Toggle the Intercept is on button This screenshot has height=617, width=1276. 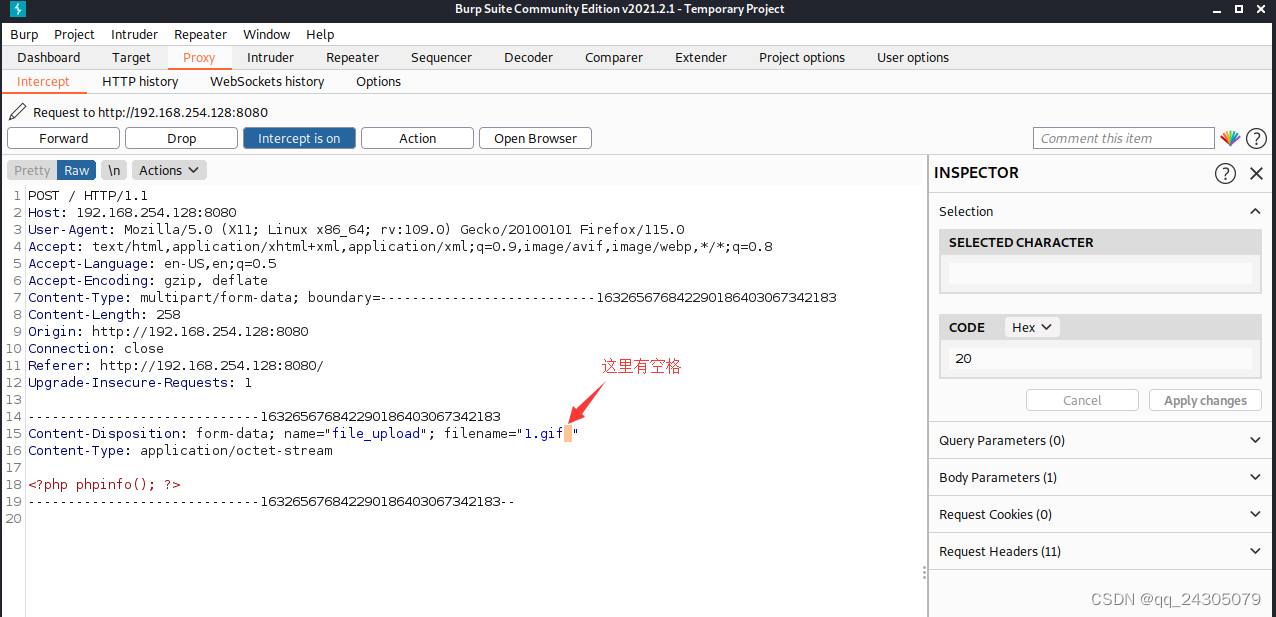point(299,138)
